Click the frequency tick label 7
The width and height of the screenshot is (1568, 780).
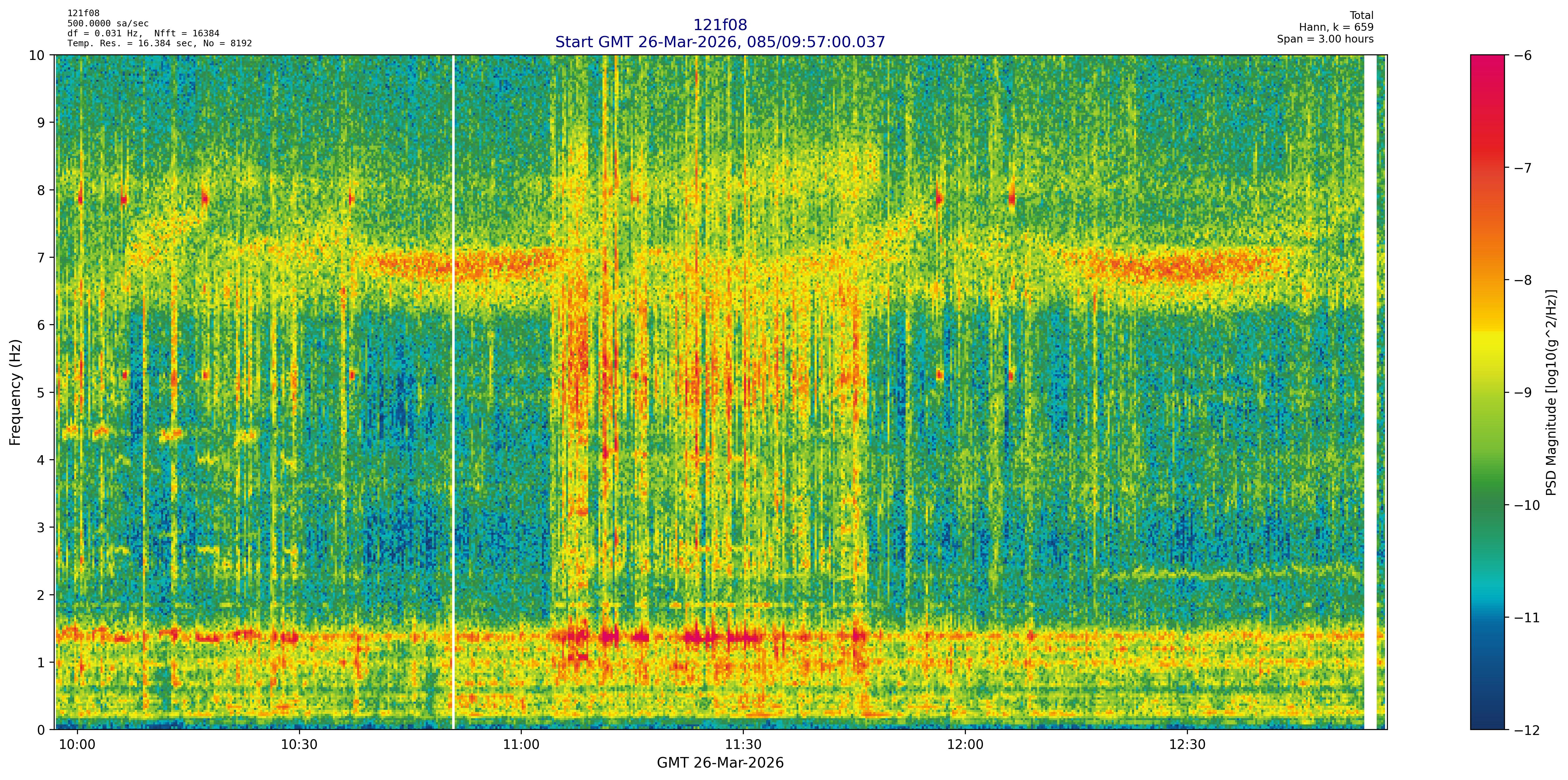pos(41,257)
